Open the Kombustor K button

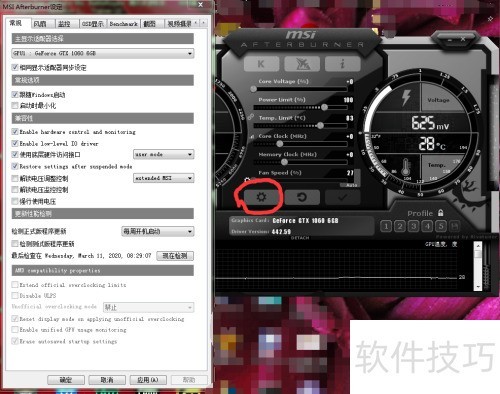click(261, 64)
